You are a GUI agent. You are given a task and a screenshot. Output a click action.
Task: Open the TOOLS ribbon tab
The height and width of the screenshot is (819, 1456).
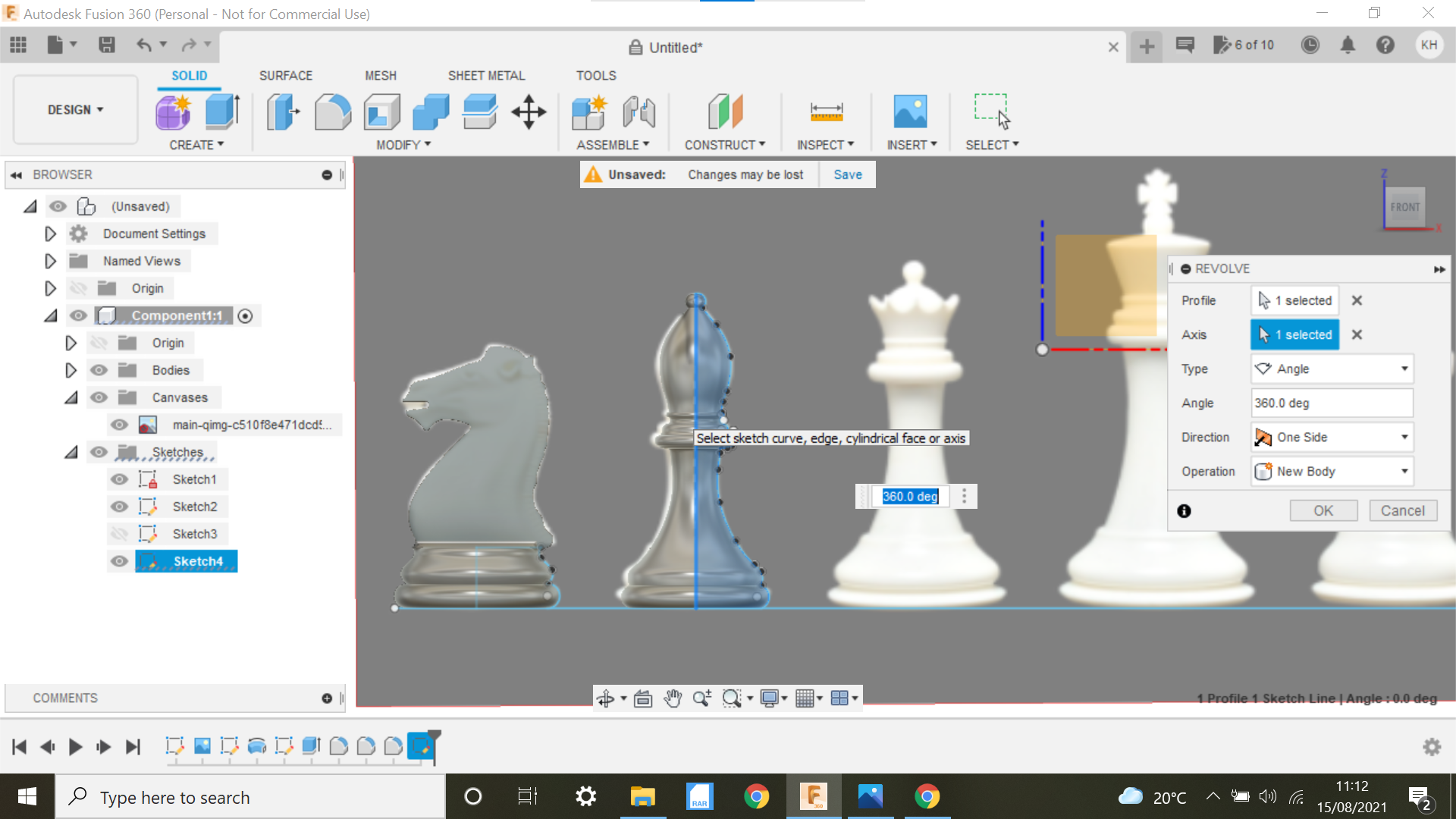(x=596, y=75)
